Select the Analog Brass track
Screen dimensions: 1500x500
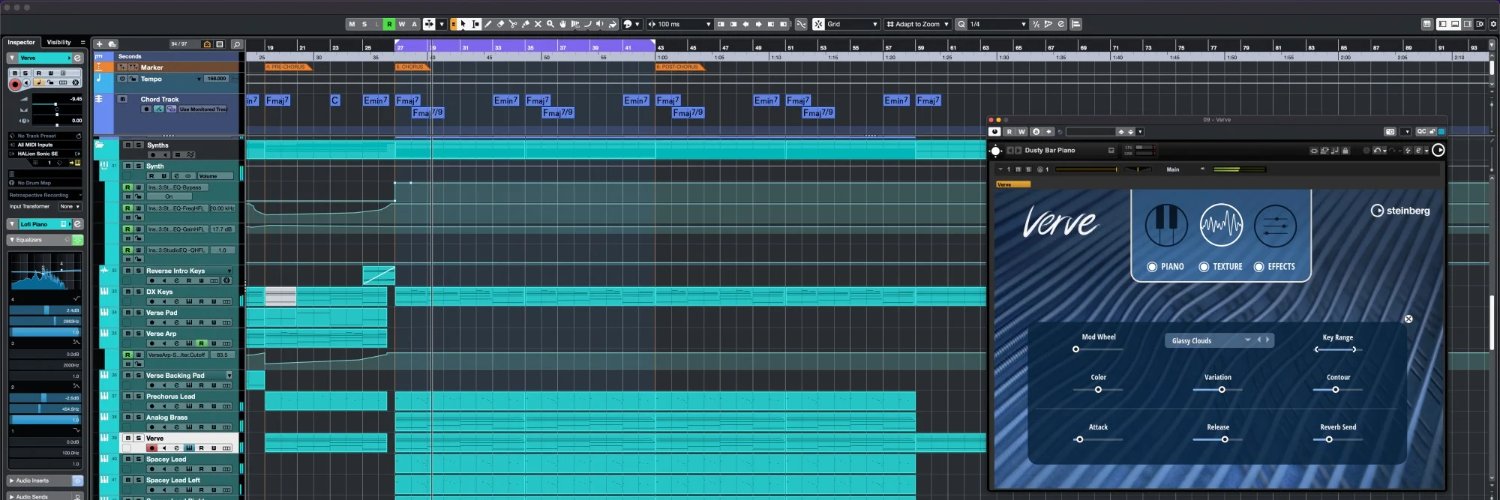[x=167, y=417]
